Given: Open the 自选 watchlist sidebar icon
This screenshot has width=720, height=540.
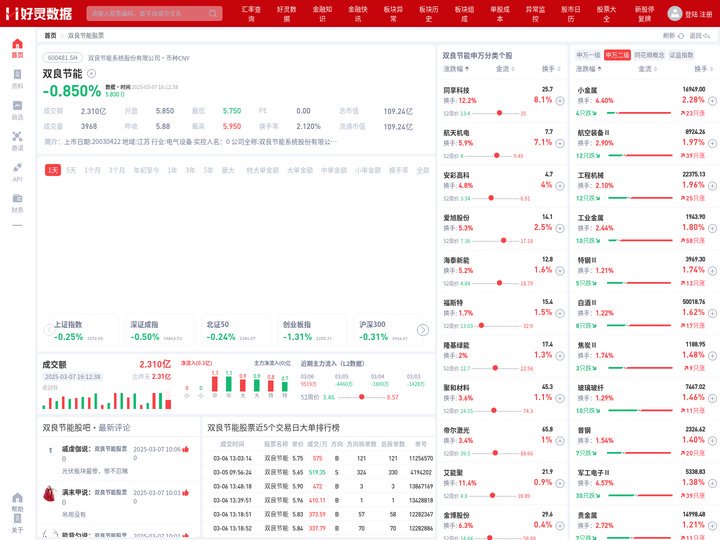Looking at the screenshot, I should point(17,106).
